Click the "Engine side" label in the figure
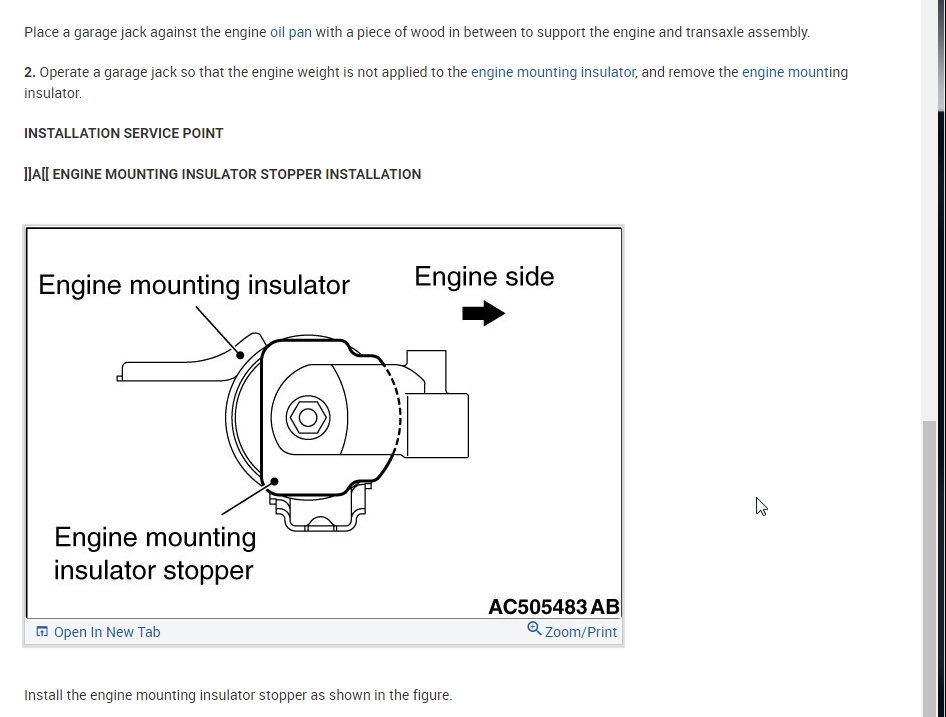Screen dimensions: 946x717 tap(484, 277)
